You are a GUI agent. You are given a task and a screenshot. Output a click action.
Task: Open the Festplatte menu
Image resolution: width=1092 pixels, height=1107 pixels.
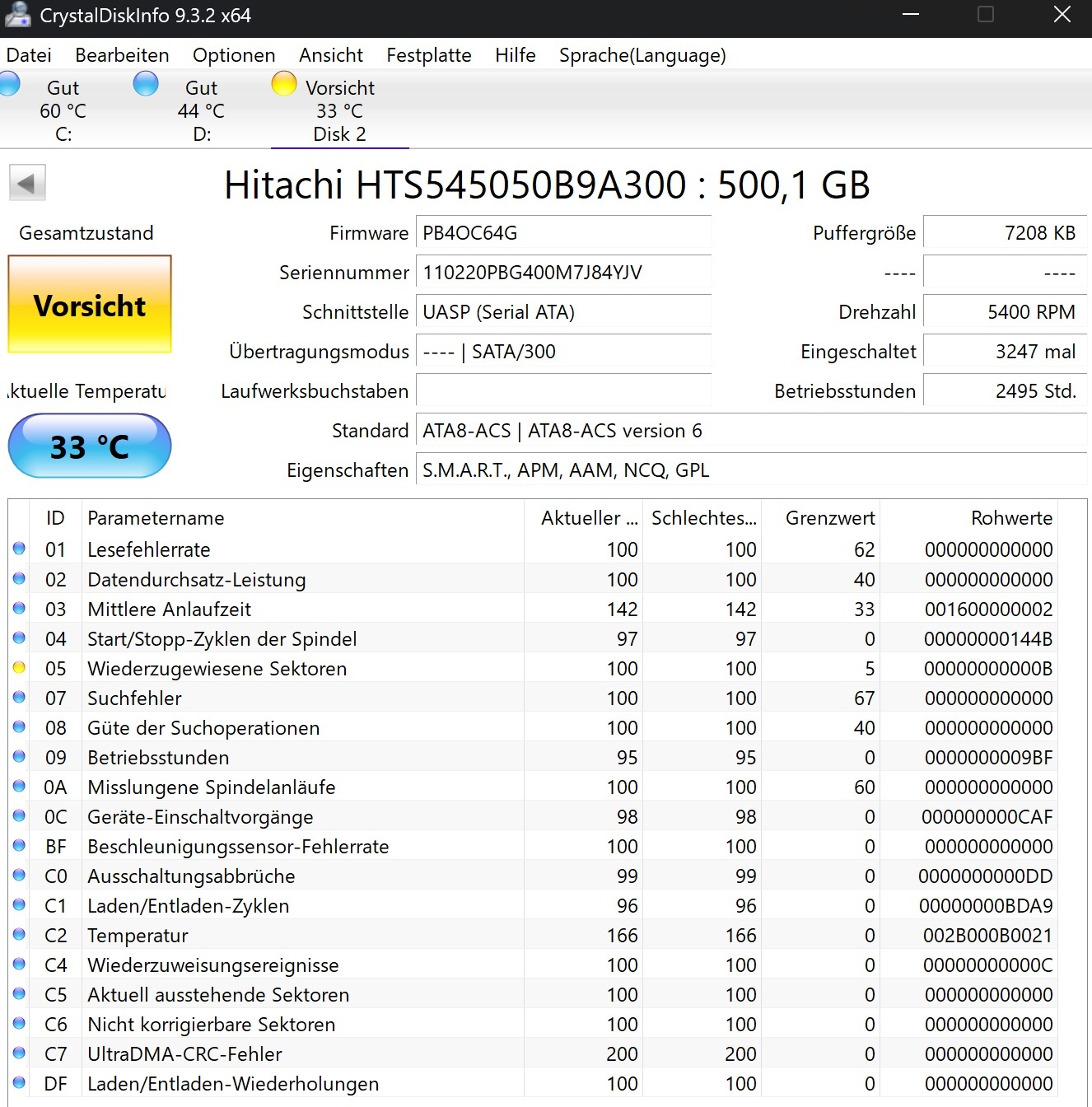[429, 55]
